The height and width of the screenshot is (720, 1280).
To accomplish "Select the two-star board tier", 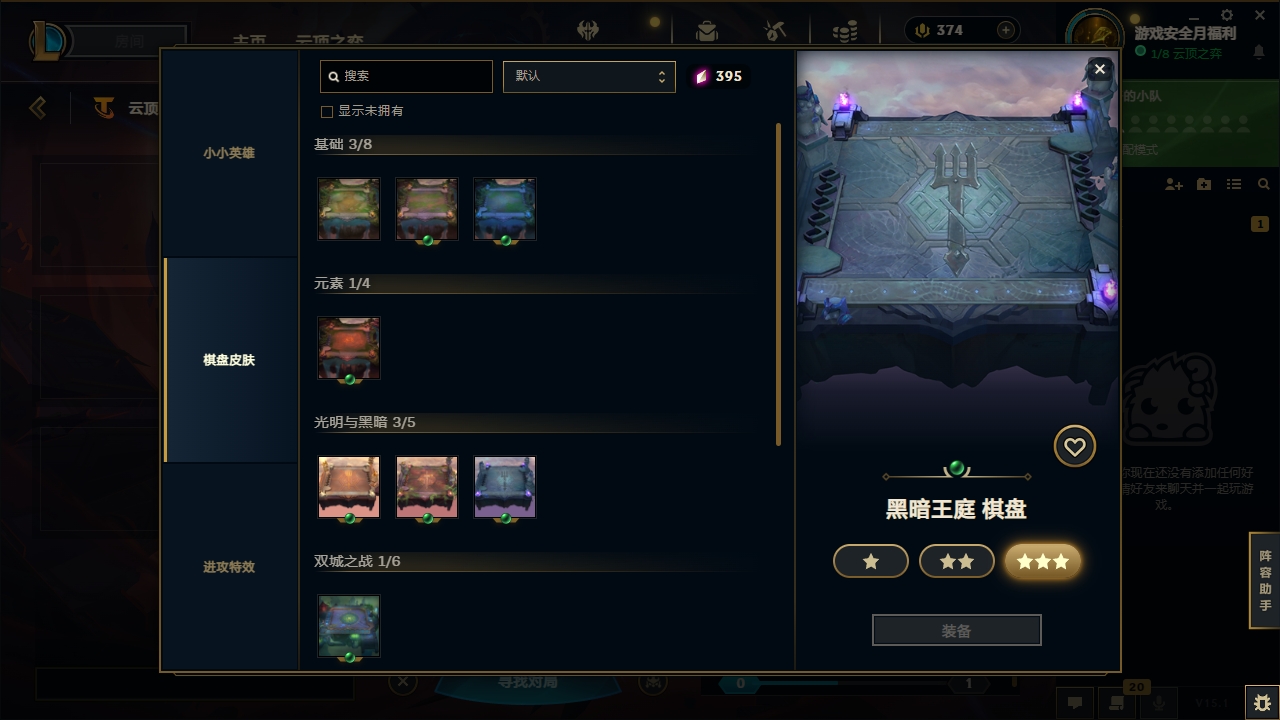I will (957, 562).
